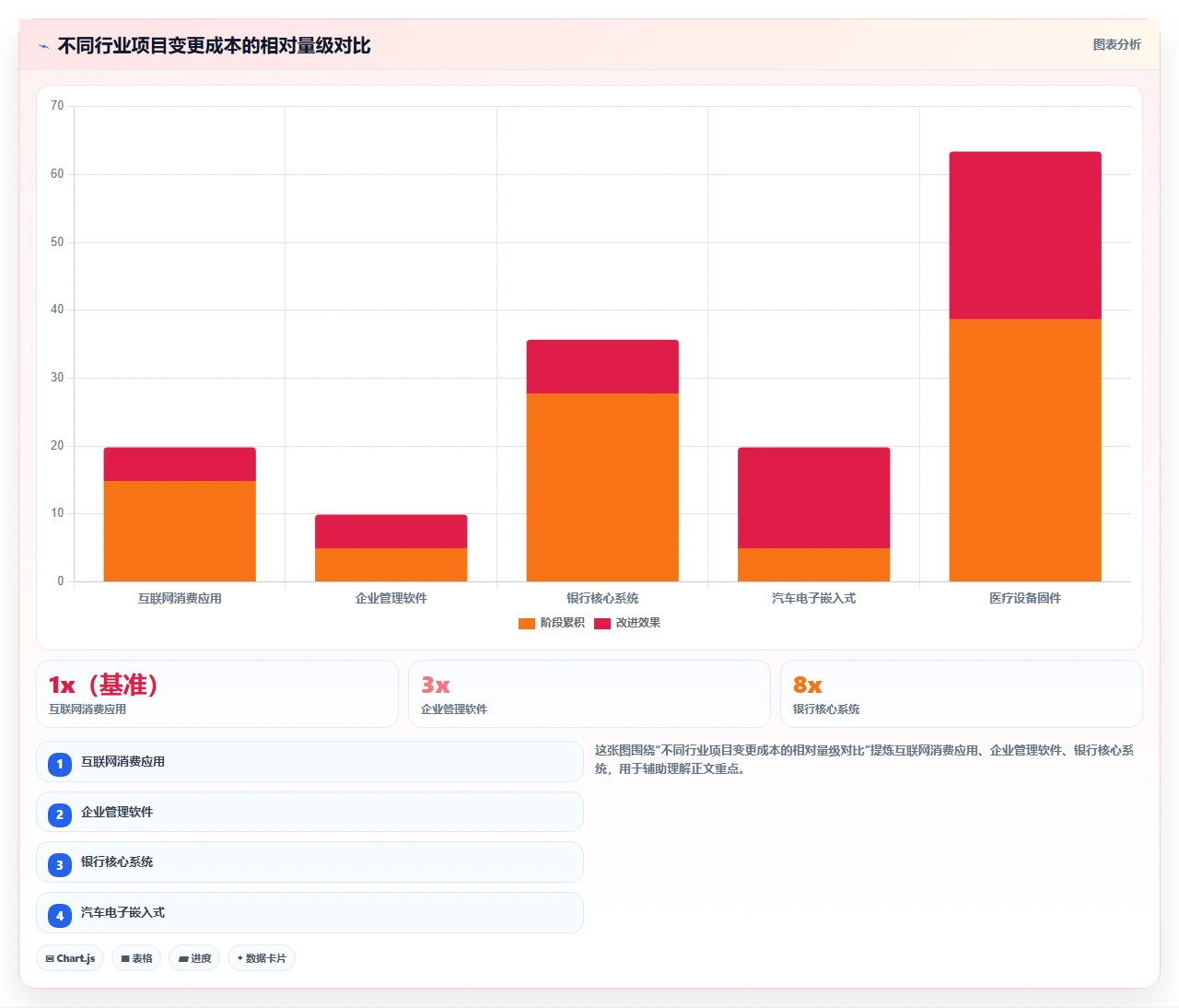Click the 表格 tag chip
This screenshot has width=1179, height=1008.
point(136,958)
